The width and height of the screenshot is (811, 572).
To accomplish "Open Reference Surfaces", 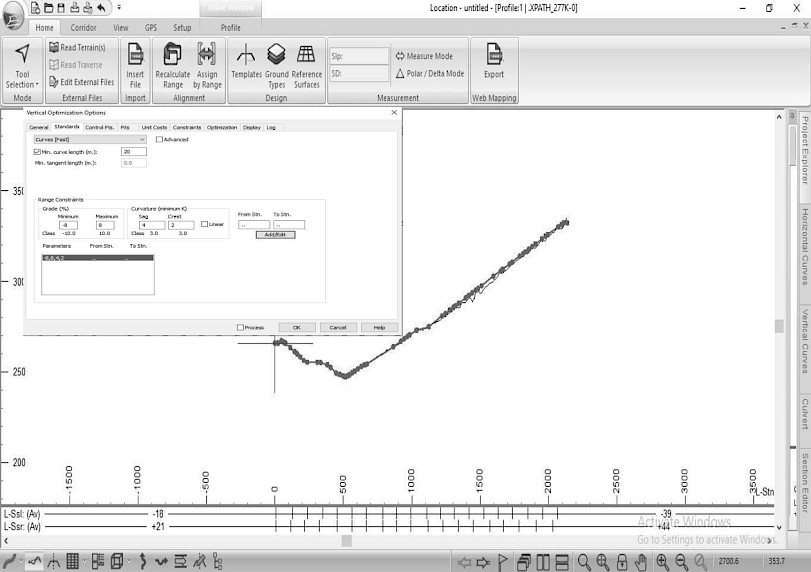I will click(x=307, y=64).
